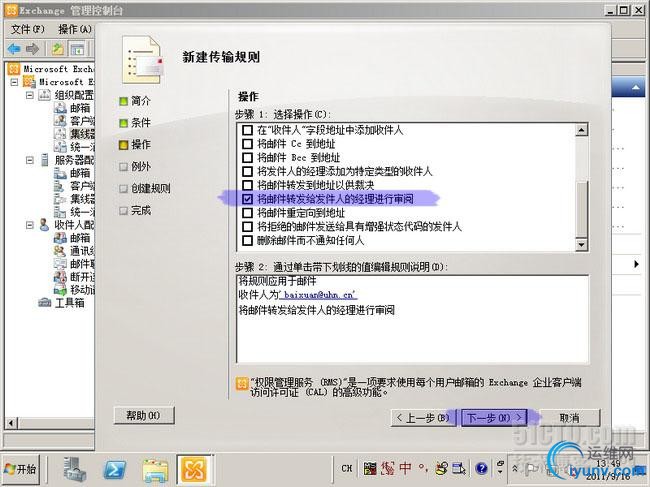Click the tree pane left scroll arrow
This screenshot has height=487, width=650.
pos(11,423)
